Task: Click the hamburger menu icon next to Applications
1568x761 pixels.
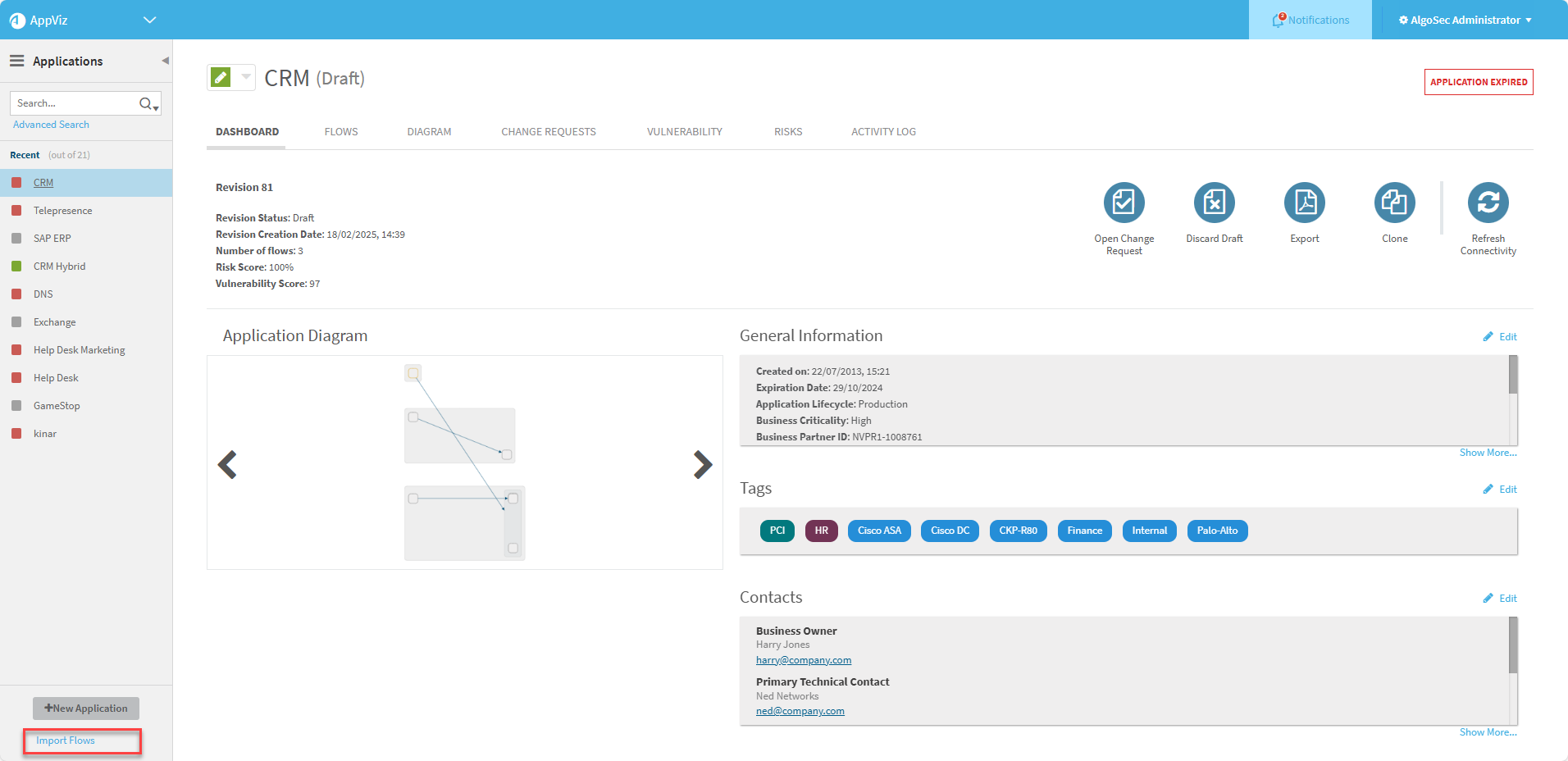Action: (16, 61)
